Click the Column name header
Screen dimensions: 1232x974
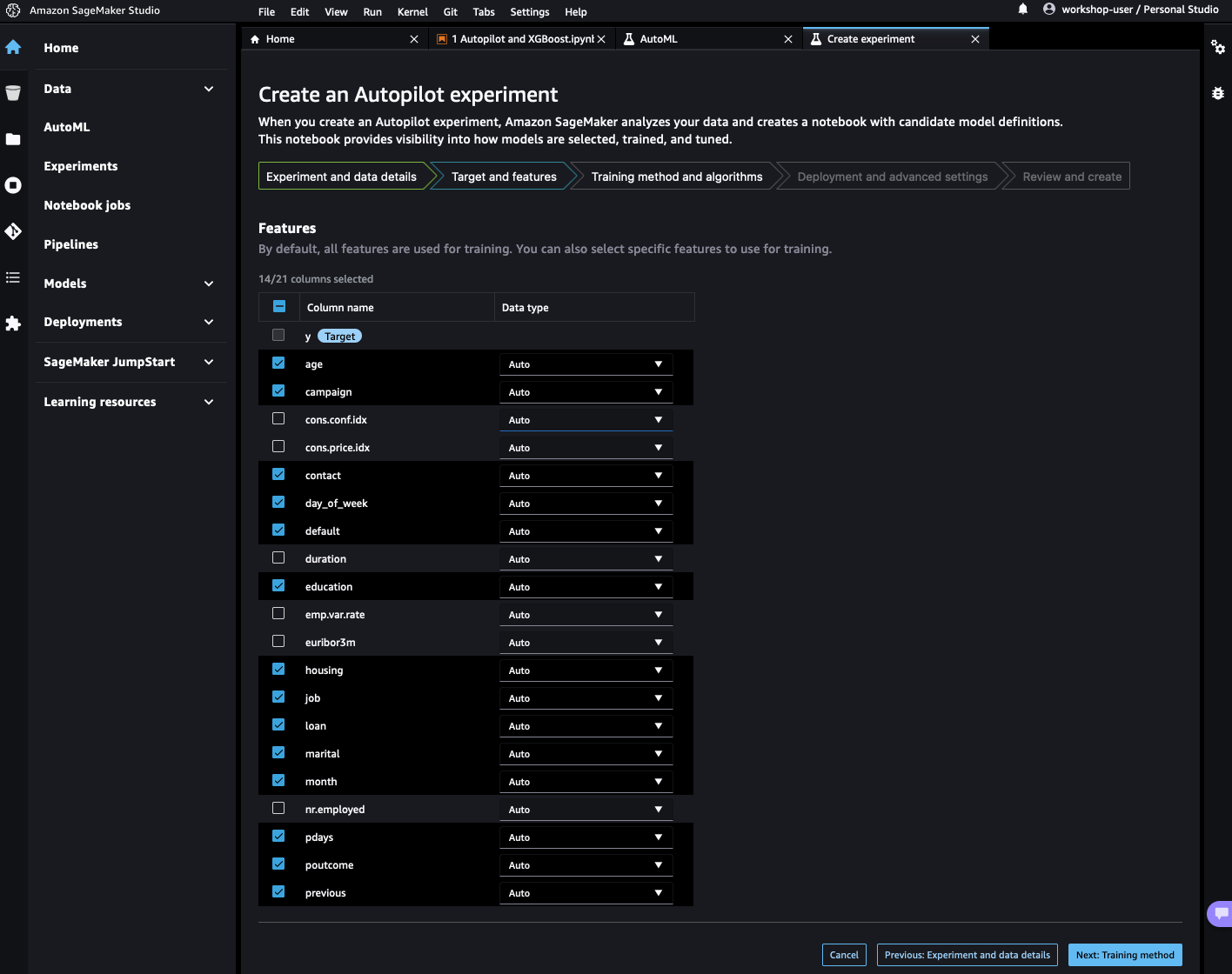pos(340,308)
